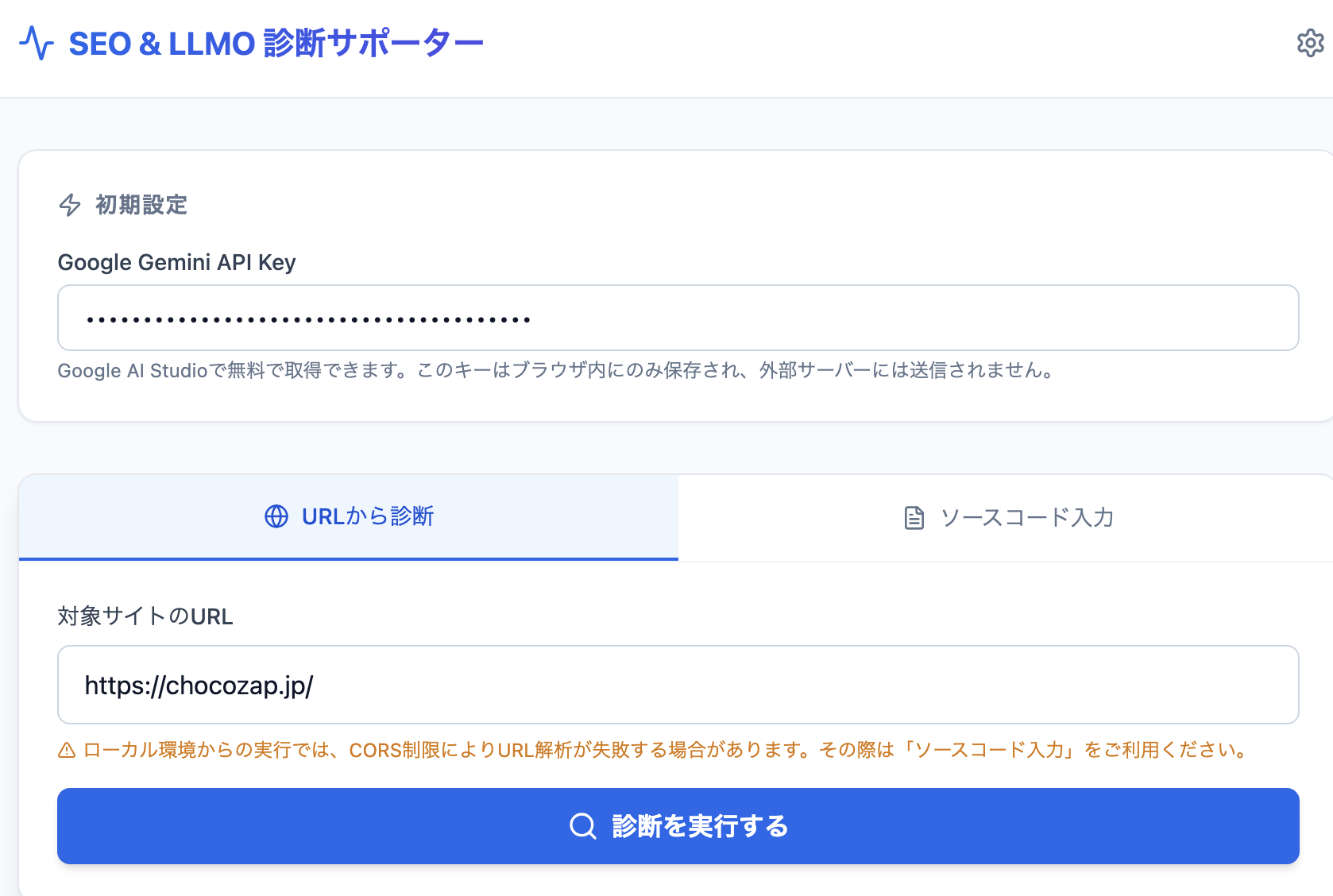Click the lightning bolt icon next to 初期設定

pyautogui.click(x=70, y=205)
